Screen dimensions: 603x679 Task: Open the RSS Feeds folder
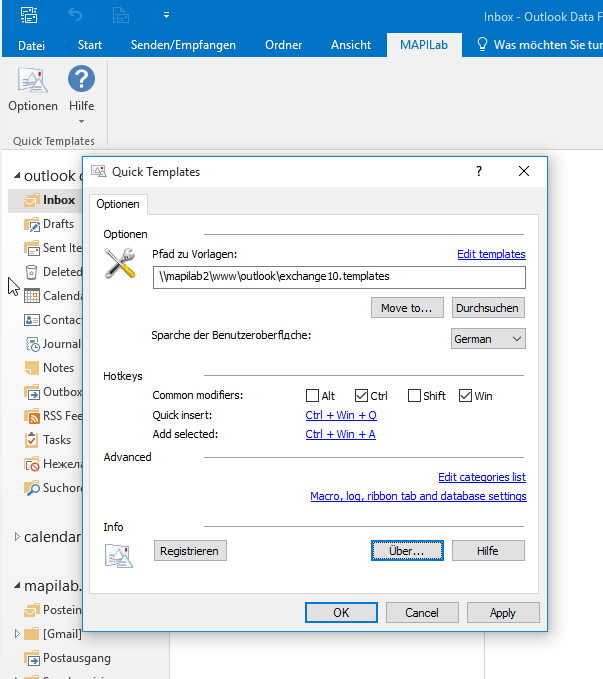point(53,416)
